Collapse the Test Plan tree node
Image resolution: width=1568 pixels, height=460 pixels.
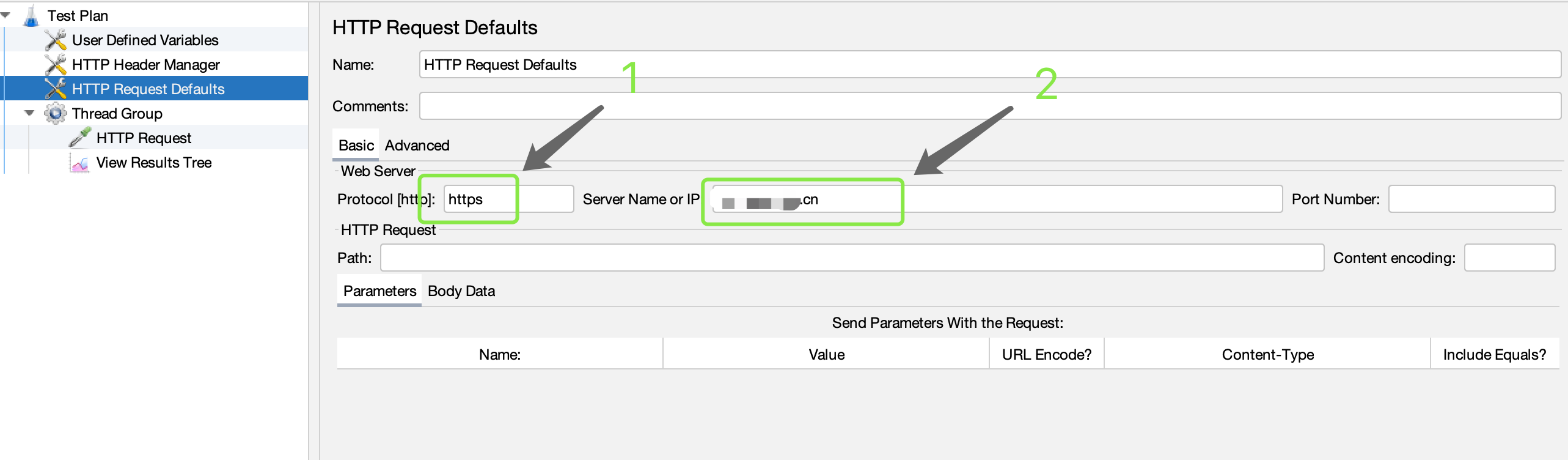click(5, 15)
